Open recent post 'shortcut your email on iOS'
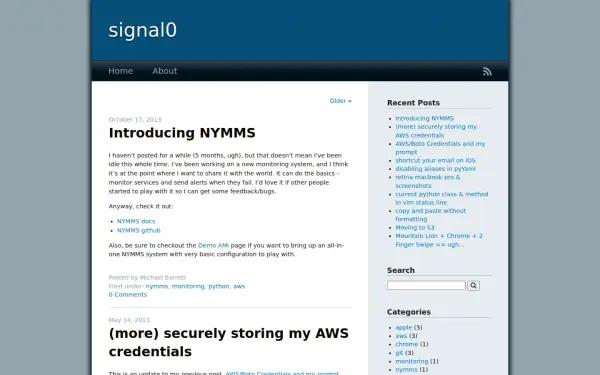 [435, 160]
